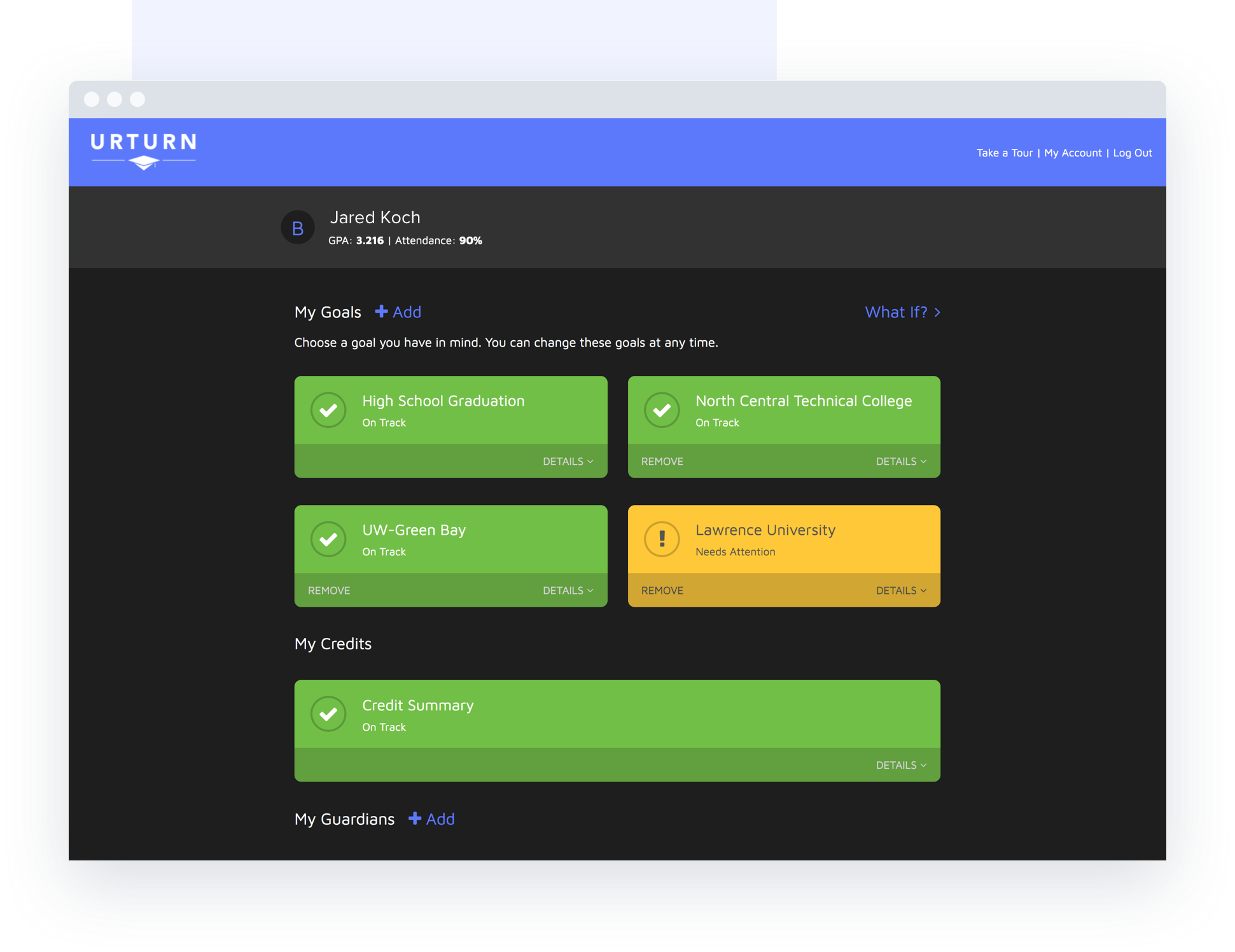
Task: Remove North Central Technical College goal
Action: coord(662,462)
